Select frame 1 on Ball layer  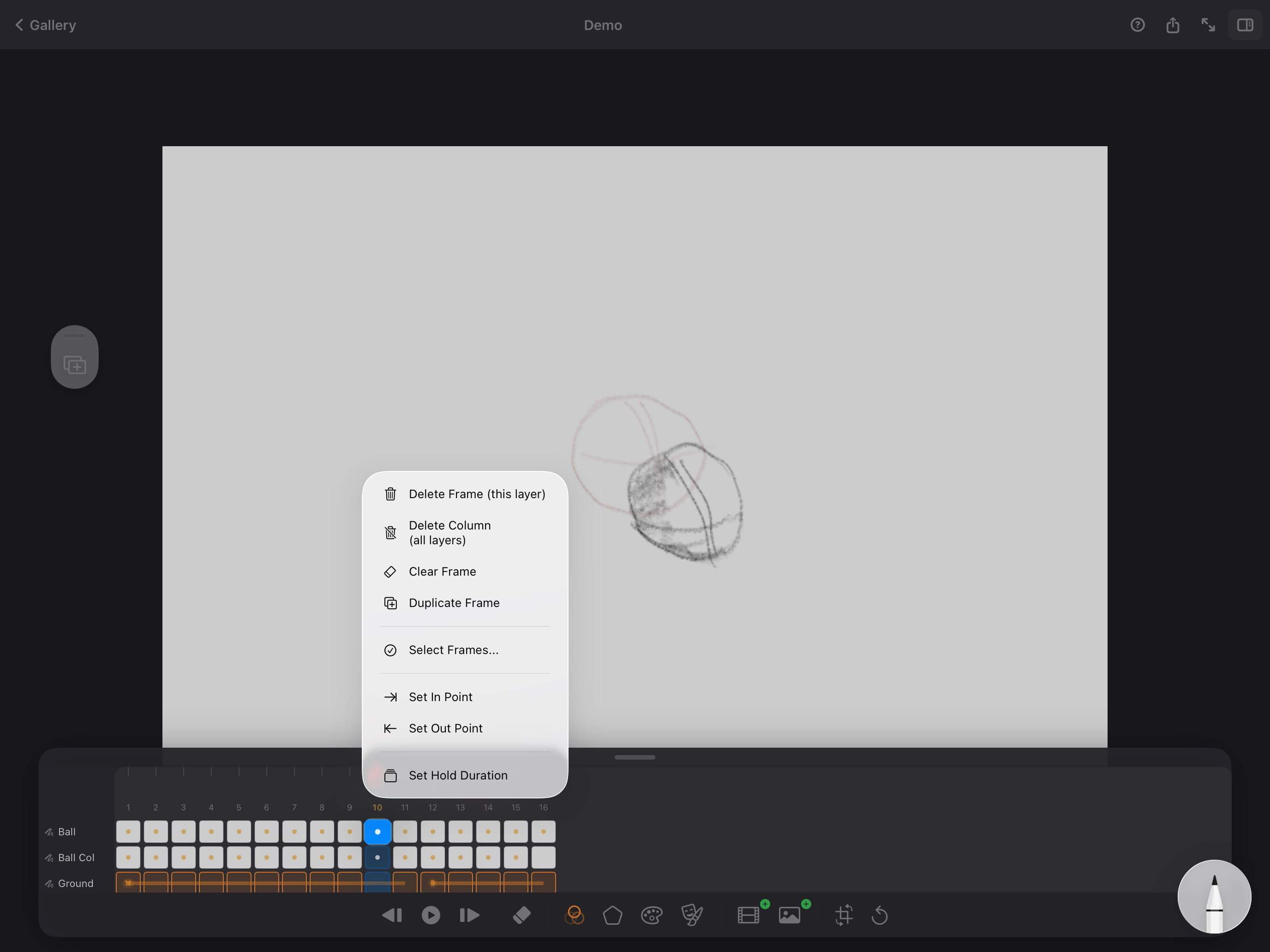click(x=128, y=832)
